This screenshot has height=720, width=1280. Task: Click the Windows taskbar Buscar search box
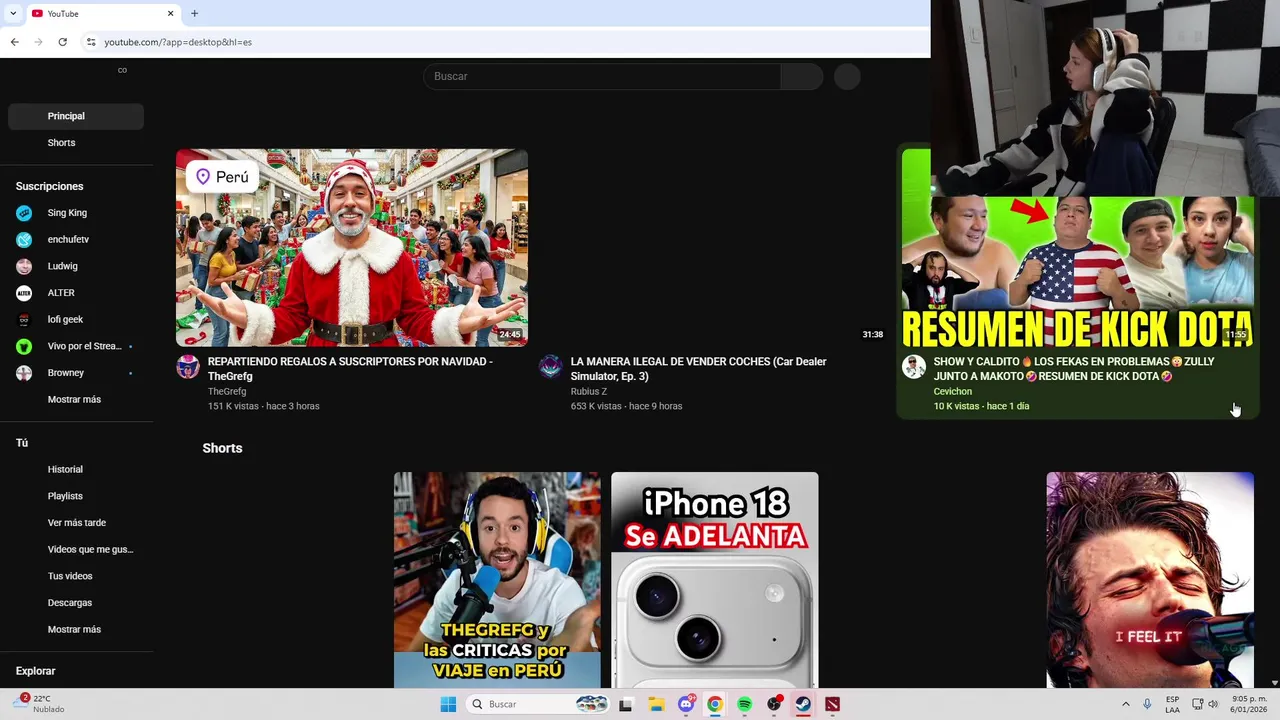click(538, 704)
